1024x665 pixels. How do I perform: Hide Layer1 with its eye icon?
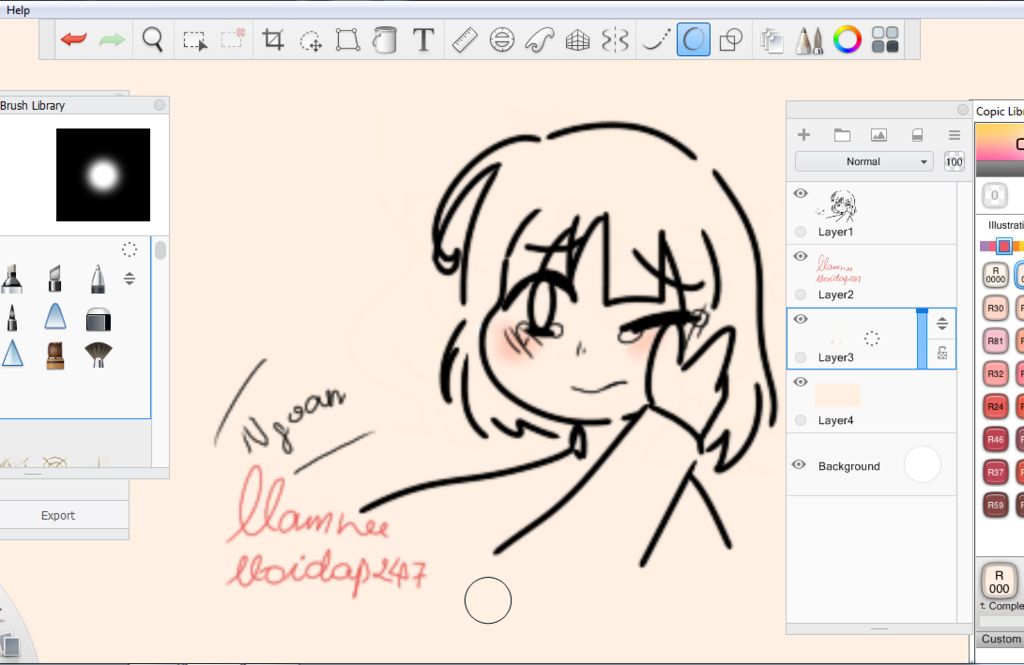pyautogui.click(x=801, y=193)
